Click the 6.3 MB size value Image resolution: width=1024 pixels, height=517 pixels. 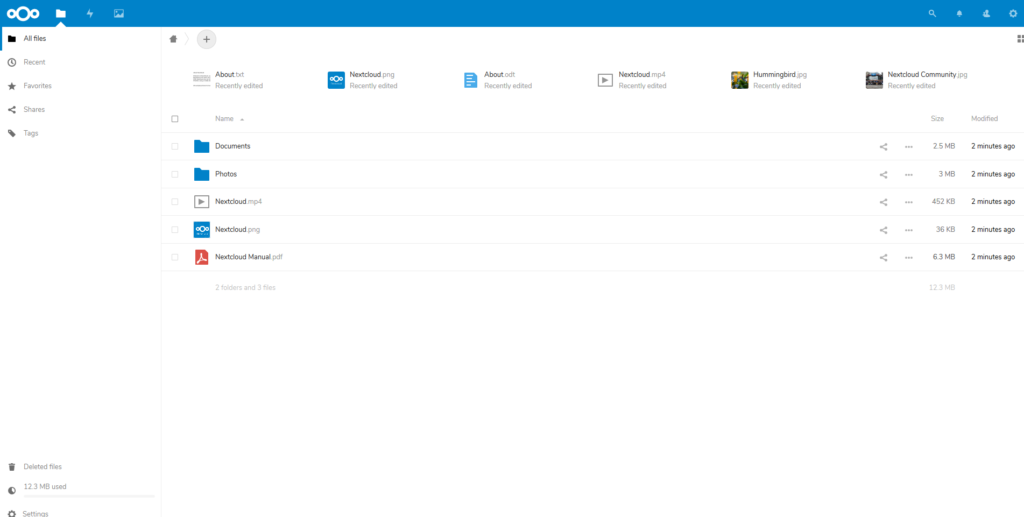tap(944, 257)
